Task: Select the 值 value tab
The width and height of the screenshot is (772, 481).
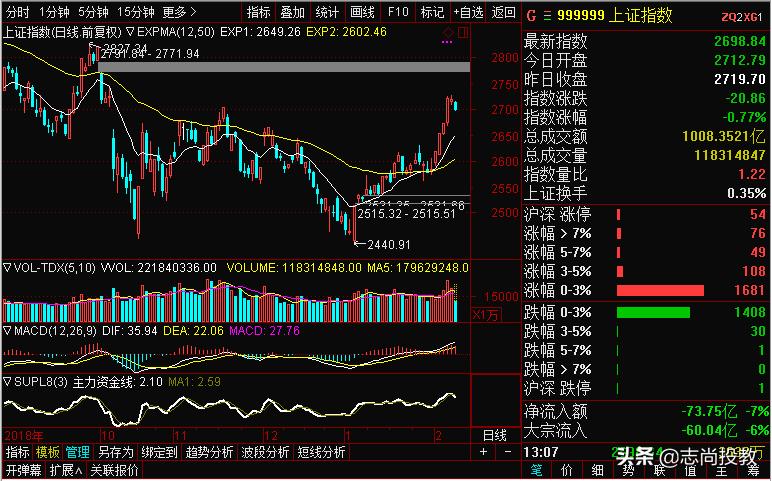Action: (x=690, y=471)
